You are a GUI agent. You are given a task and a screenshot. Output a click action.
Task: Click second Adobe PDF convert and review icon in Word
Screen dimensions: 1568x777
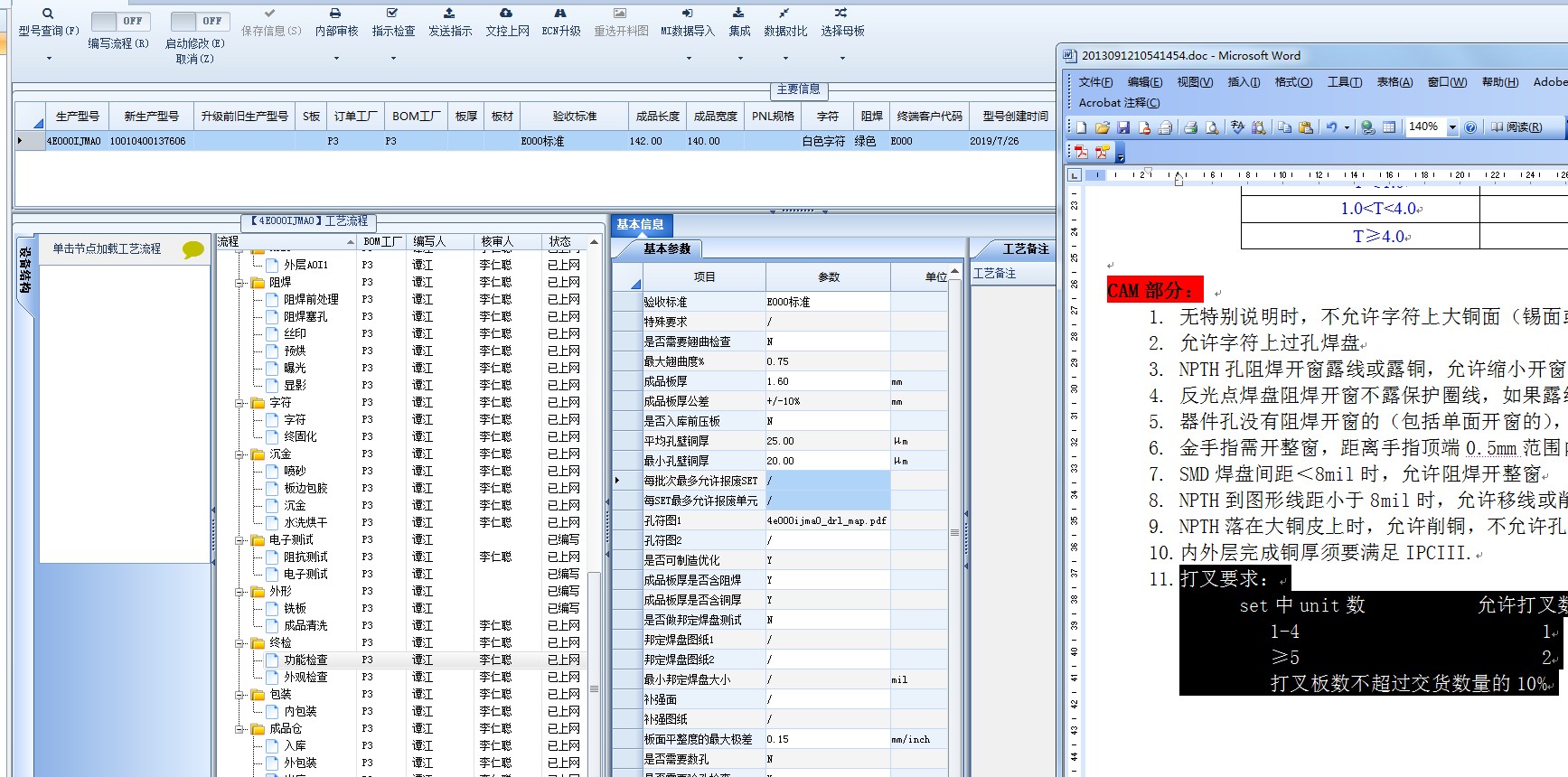point(1103,152)
